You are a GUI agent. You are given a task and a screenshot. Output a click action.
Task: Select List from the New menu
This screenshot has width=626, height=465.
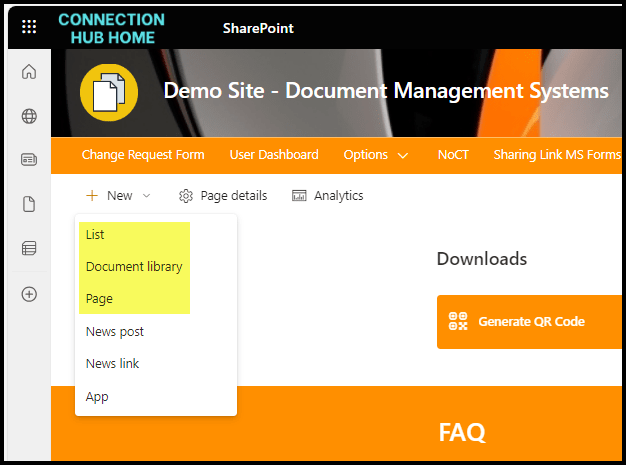pyautogui.click(x=95, y=235)
